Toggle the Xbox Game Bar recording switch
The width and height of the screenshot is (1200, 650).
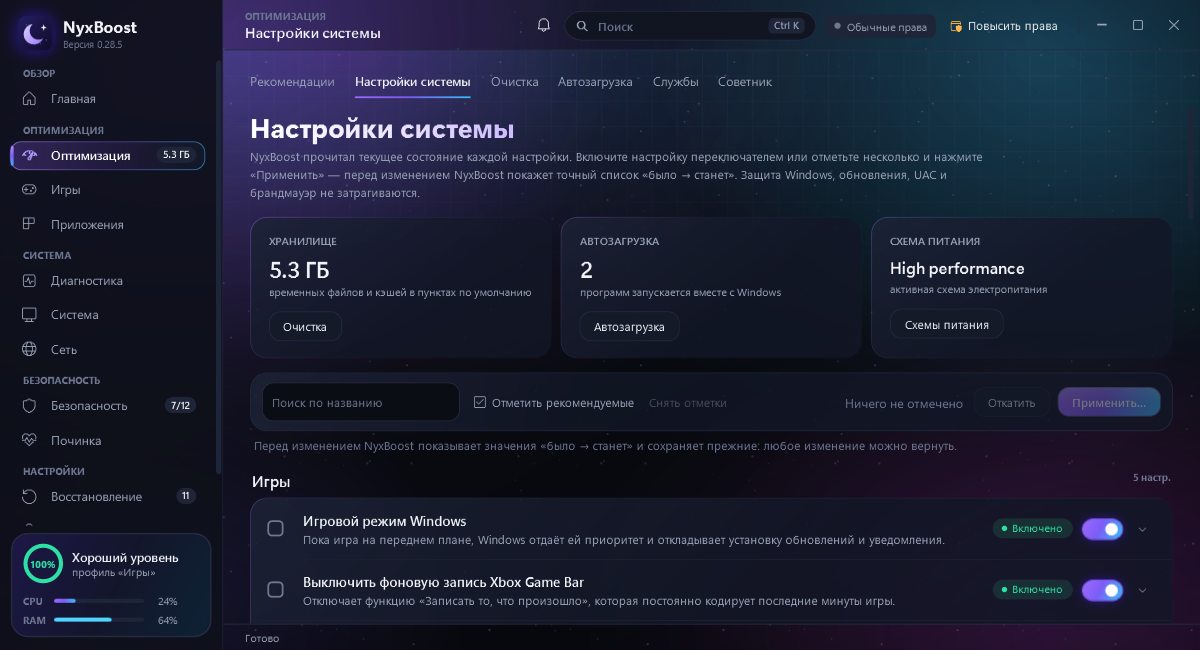pos(1102,590)
